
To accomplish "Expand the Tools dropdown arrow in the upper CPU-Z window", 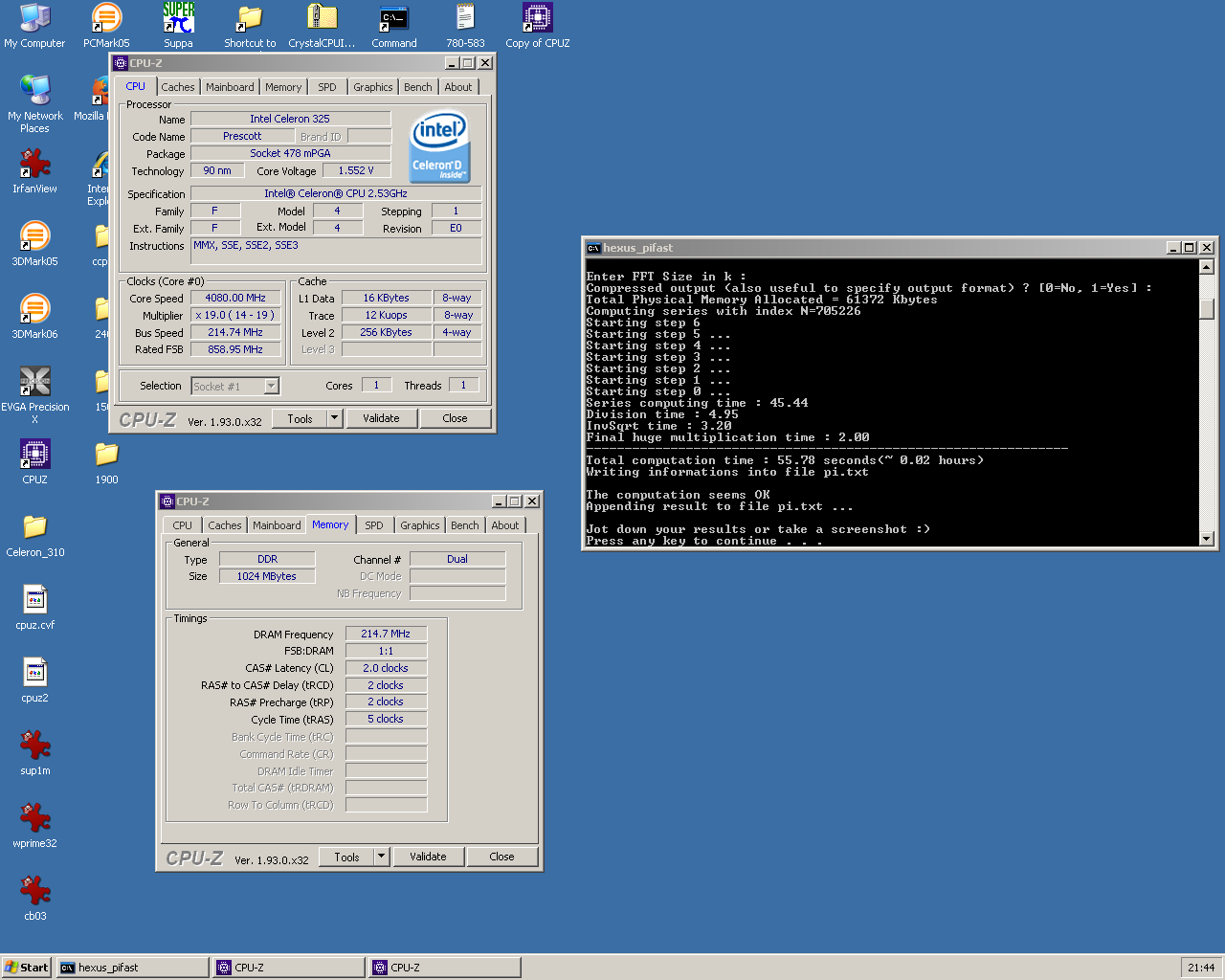I will [x=334, y=418].
